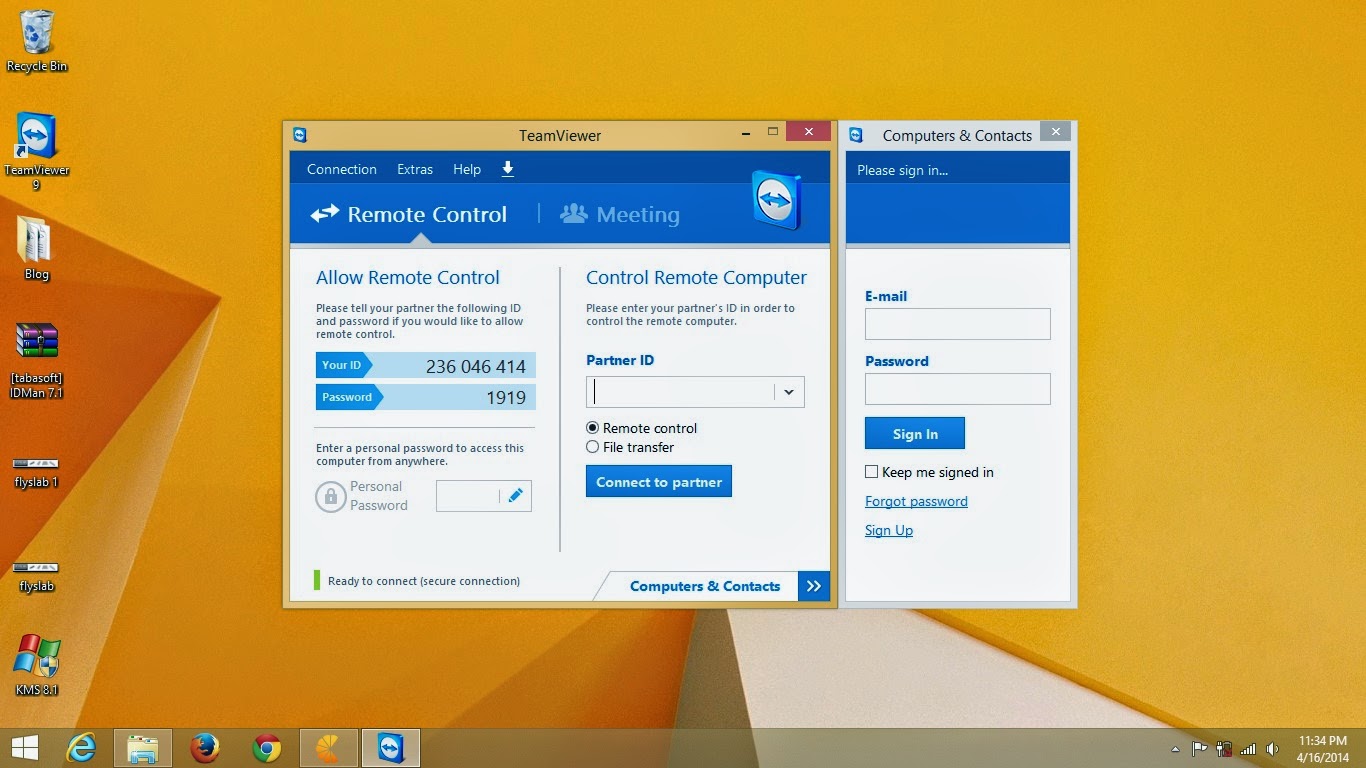The width and height of the screenshot is (1366, 768).
Task: Click the Sign In button
Action: point(915,434)
